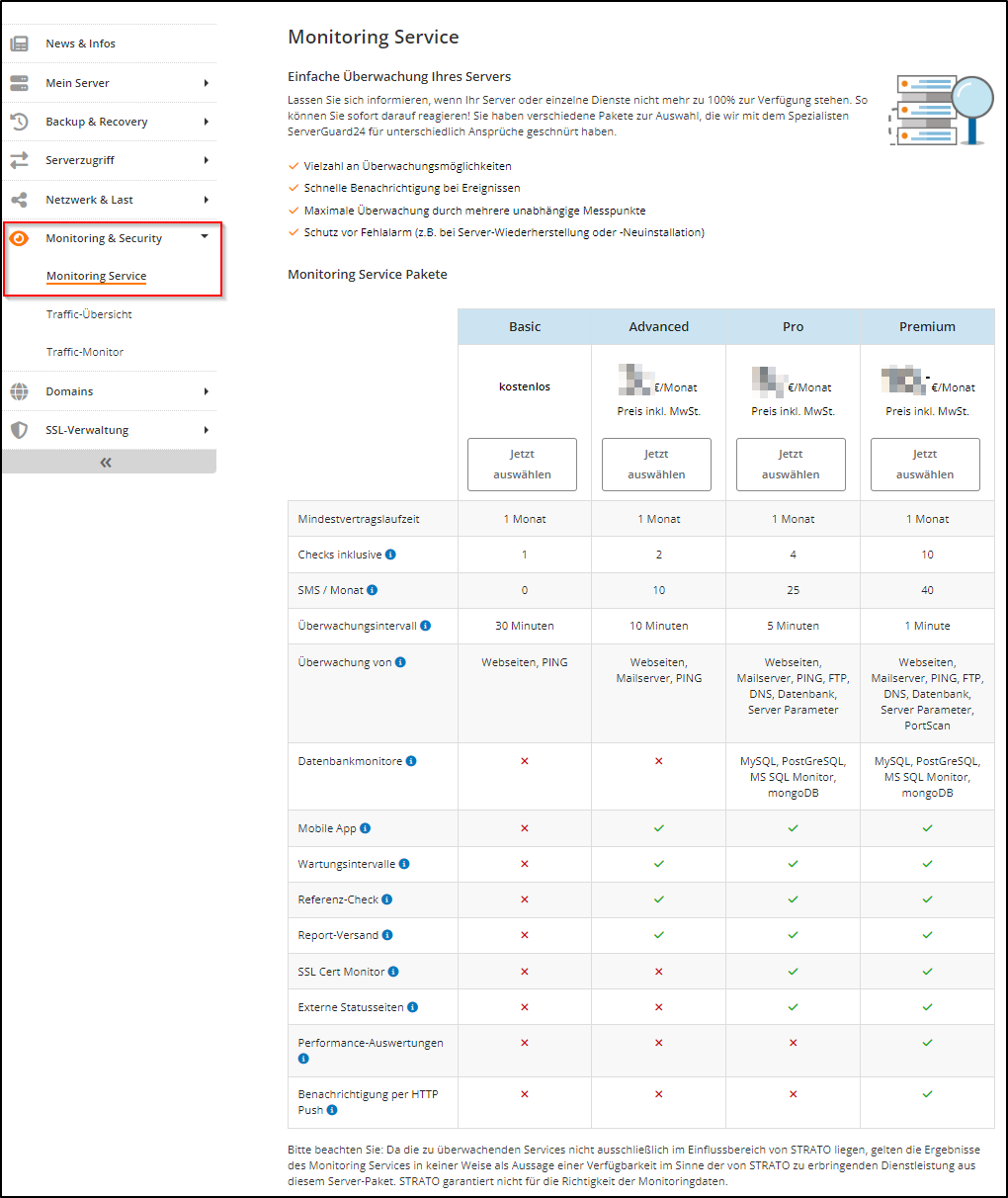
Task: Choose the Basic plan with Jetzt auswählen
Action: [523, 464]
